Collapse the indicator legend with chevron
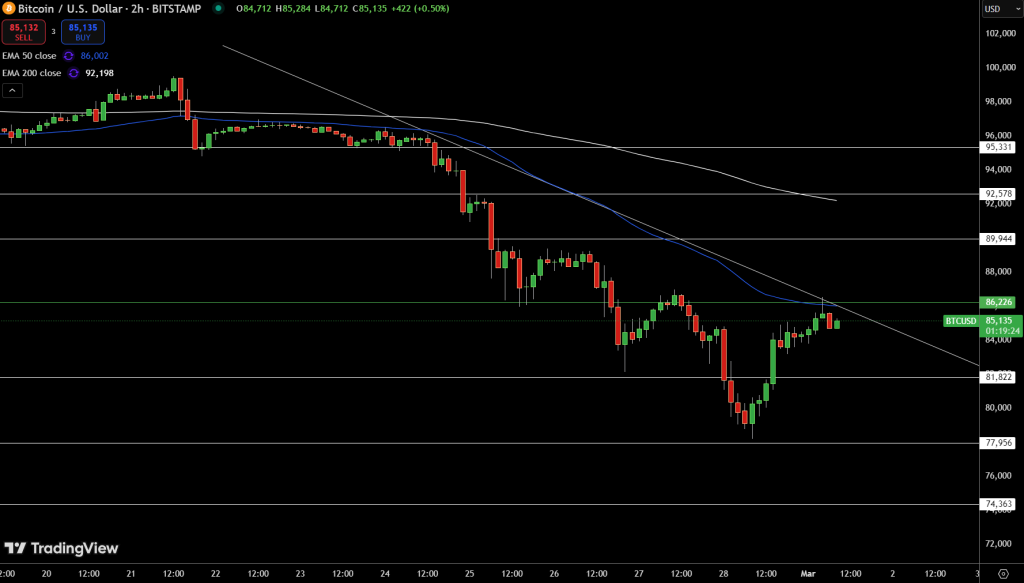 point(12,90)
